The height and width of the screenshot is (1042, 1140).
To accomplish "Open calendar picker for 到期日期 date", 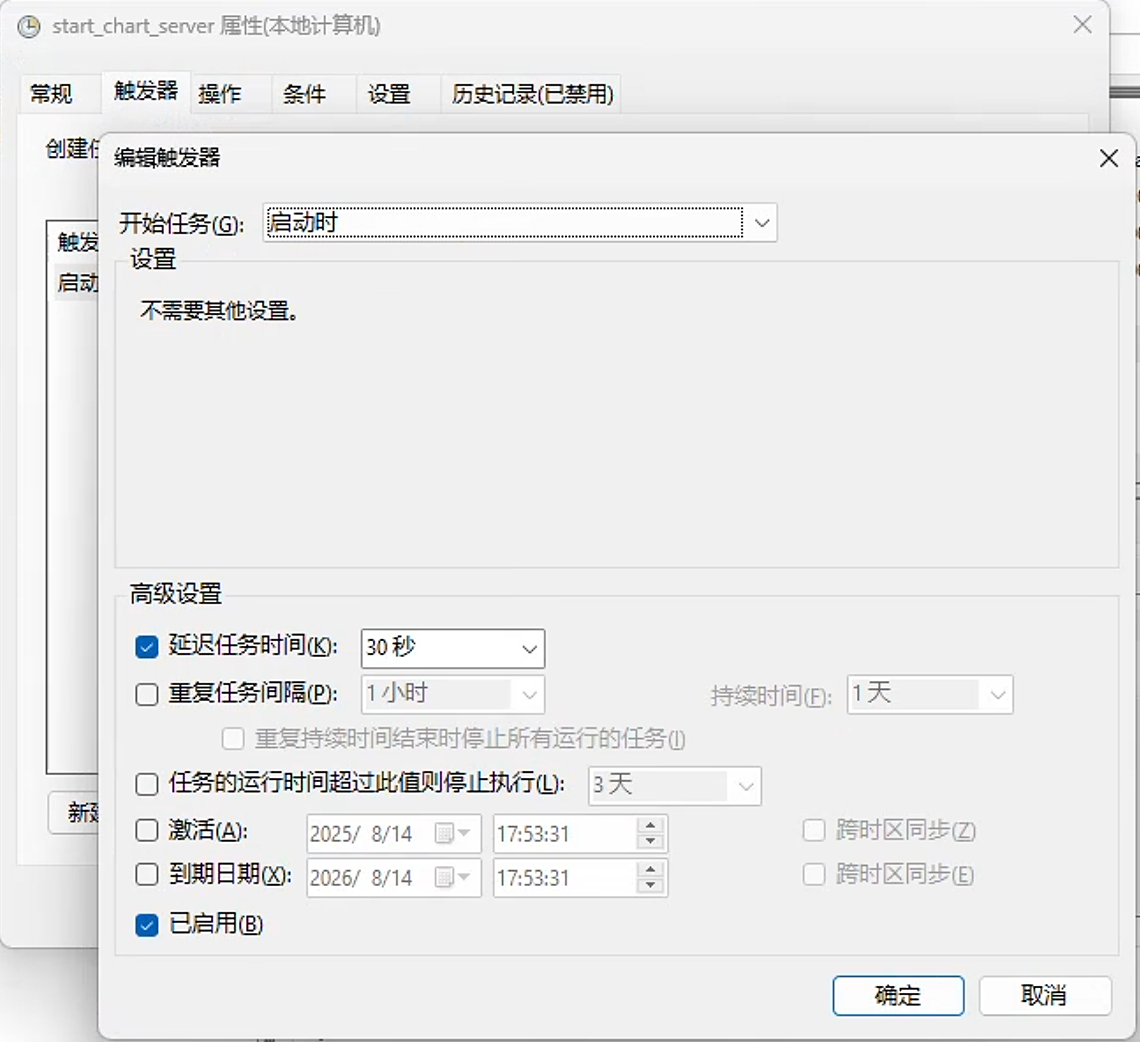I will pos(452,878).
